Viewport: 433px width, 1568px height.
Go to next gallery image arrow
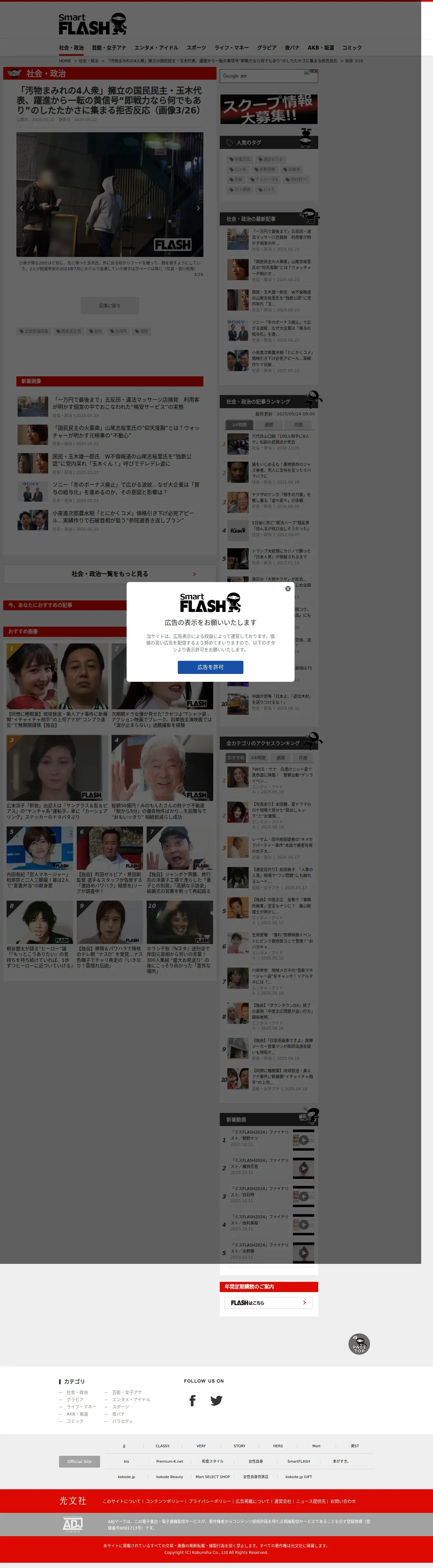click(x=198, y=208)
